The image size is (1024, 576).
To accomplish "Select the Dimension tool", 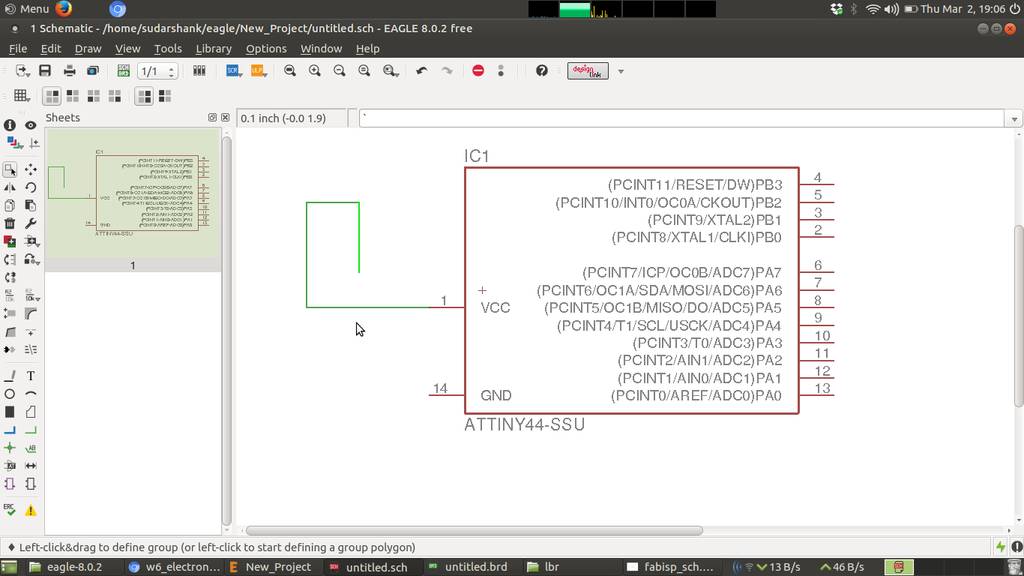I will (x=31, y=466).
